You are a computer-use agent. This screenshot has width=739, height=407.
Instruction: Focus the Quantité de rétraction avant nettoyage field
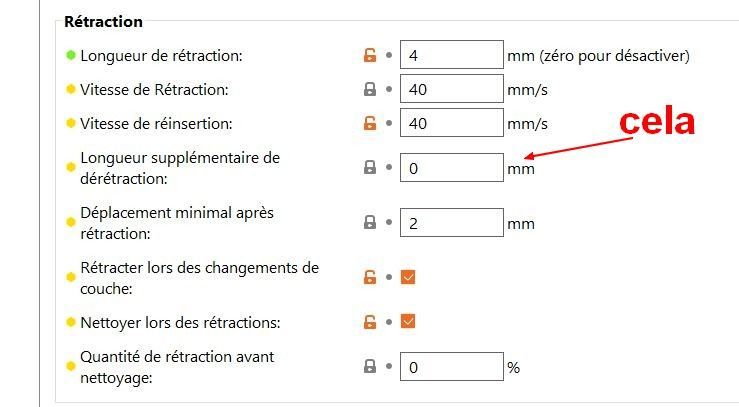[451, 367]
